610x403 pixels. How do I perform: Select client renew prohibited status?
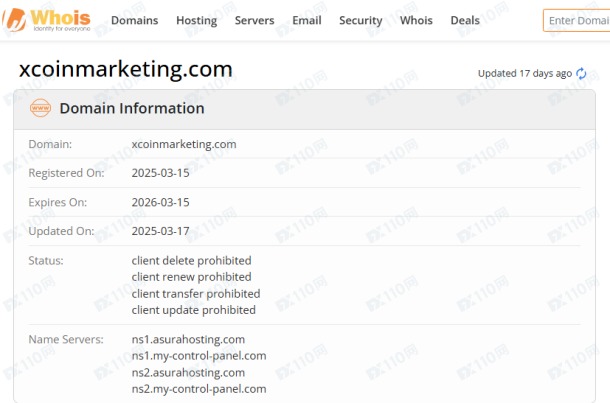(x=191, y=277)
